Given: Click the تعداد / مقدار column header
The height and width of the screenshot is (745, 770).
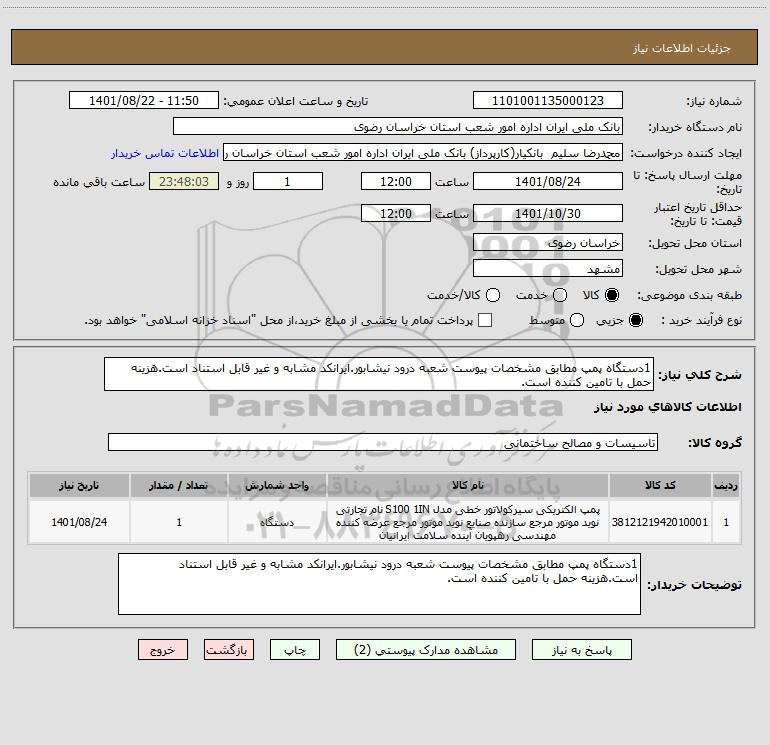Looking at the screenshot, I should [x=179, y=485].
